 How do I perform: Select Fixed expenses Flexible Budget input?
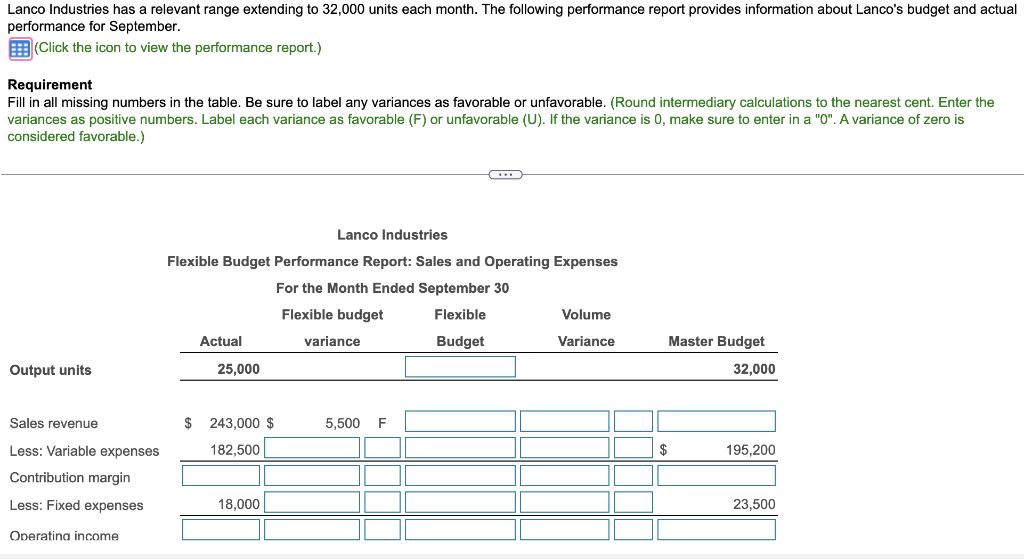click(x=460, y=502)
